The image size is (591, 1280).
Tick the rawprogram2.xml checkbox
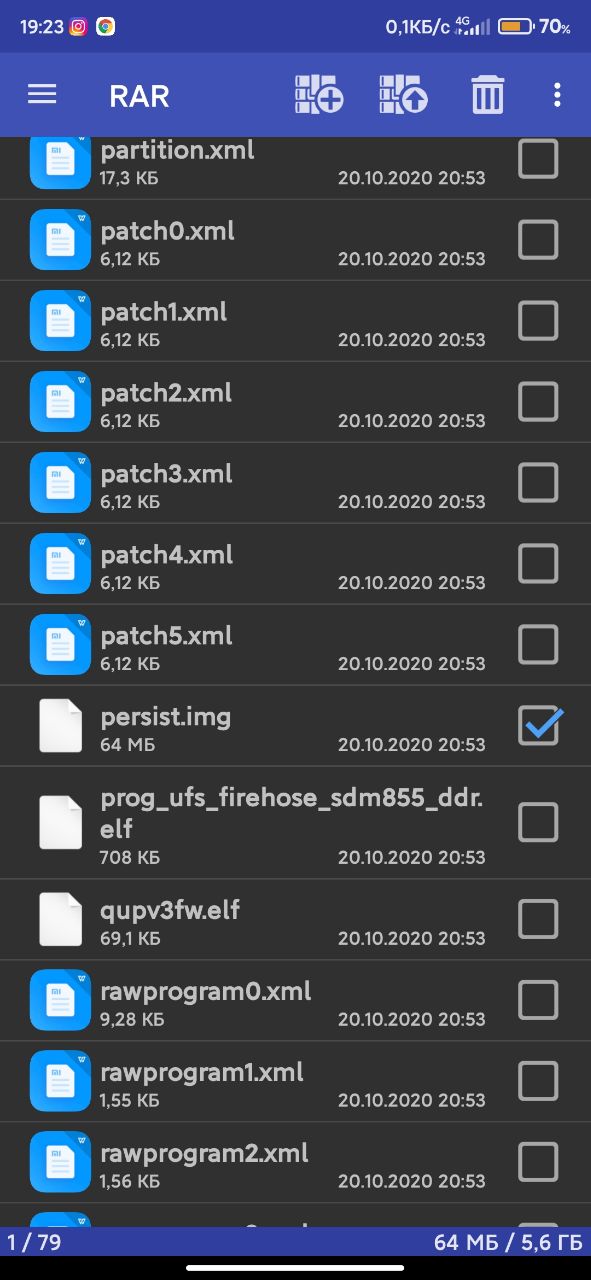tap(538, 1162)
